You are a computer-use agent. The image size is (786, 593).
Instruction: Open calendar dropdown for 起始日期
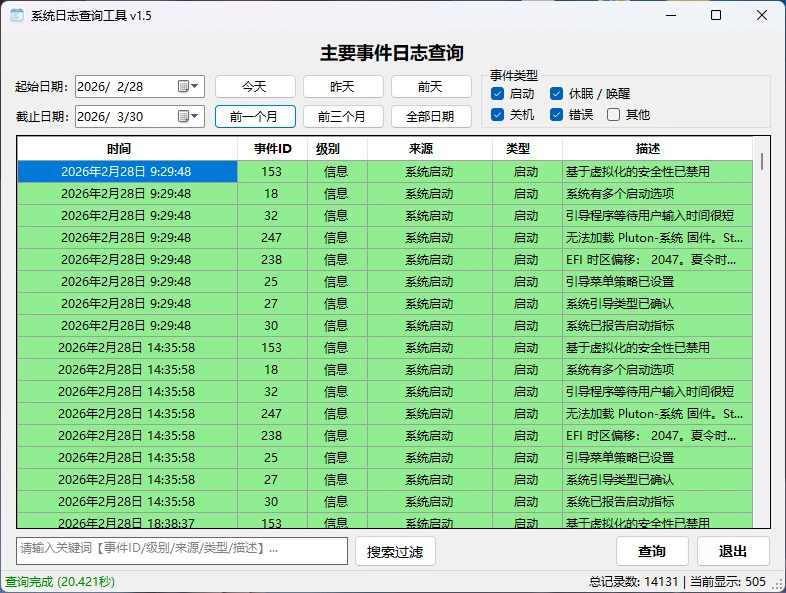[189, 86]
